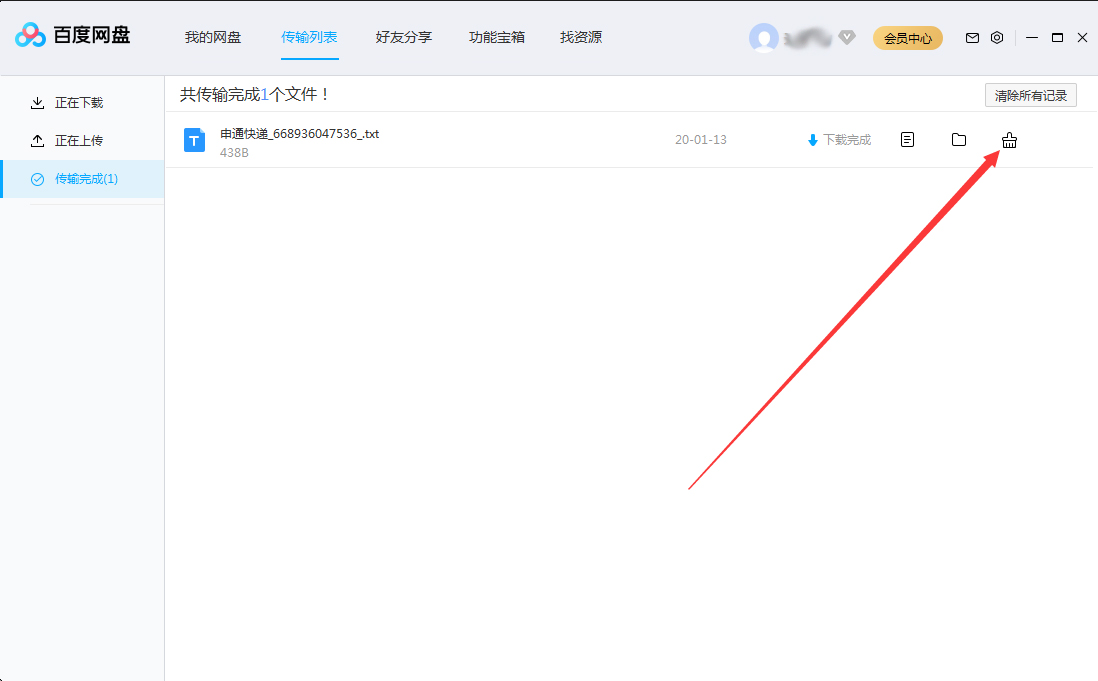Open 会员中心 membership center
The image size is (1098, 681).
(907, 37)
